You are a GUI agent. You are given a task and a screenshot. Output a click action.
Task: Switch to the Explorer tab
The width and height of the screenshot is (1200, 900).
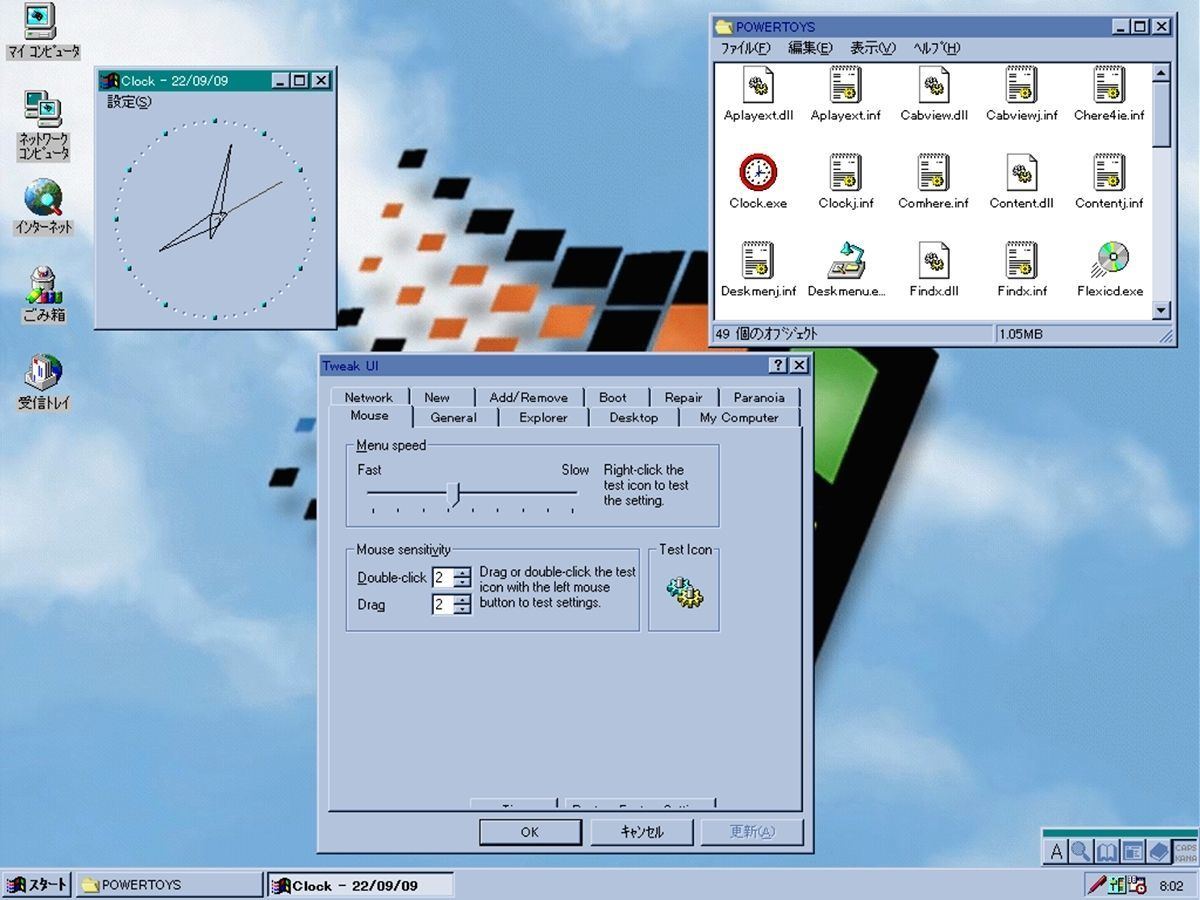(543, 418)
